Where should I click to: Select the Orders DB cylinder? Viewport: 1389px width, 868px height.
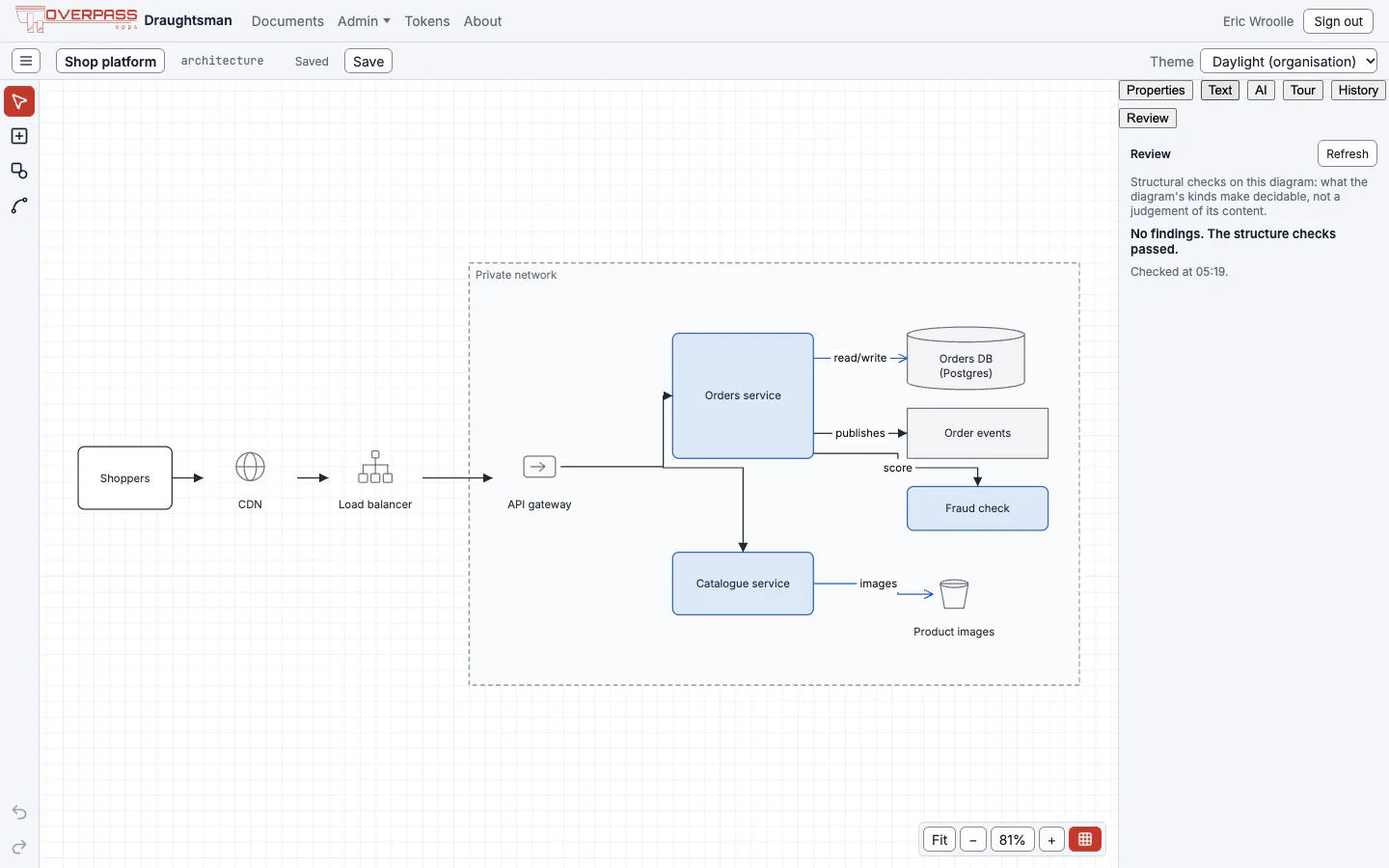pyautogui.click(x=966, y=359)
